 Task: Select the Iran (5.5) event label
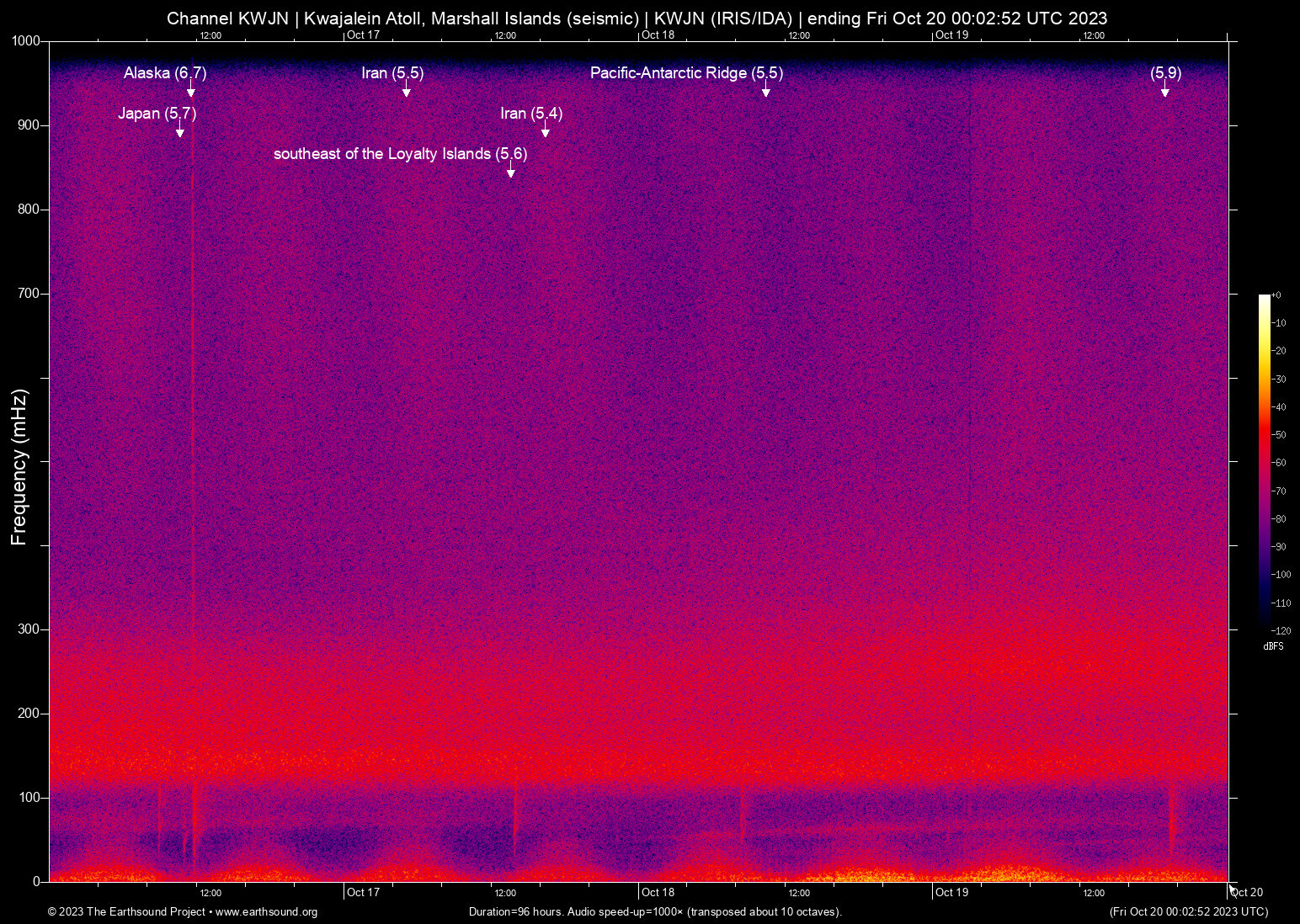click(x=392, y=73)
